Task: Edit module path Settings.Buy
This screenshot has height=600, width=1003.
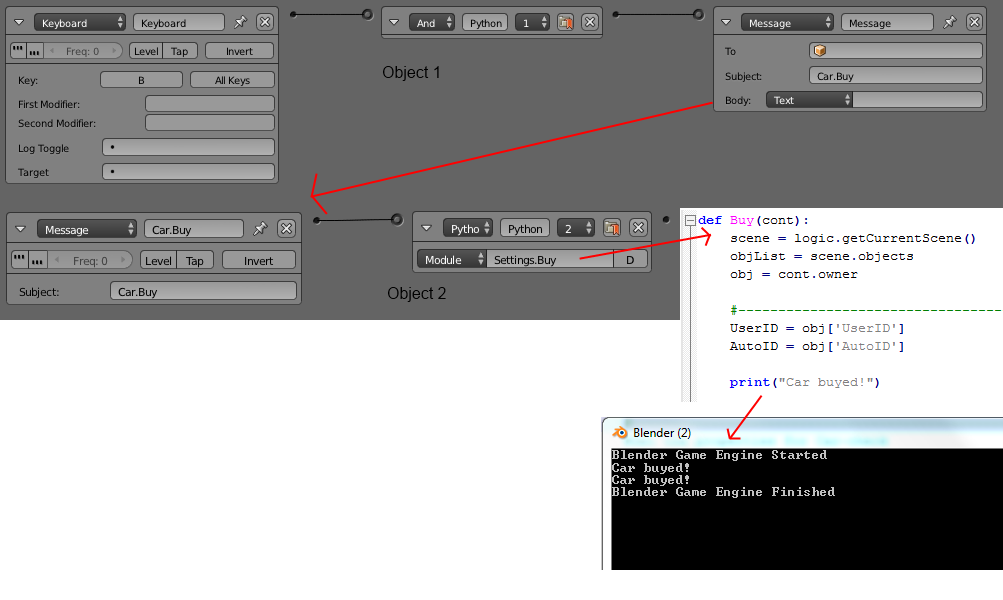Action: pos(549,259)
